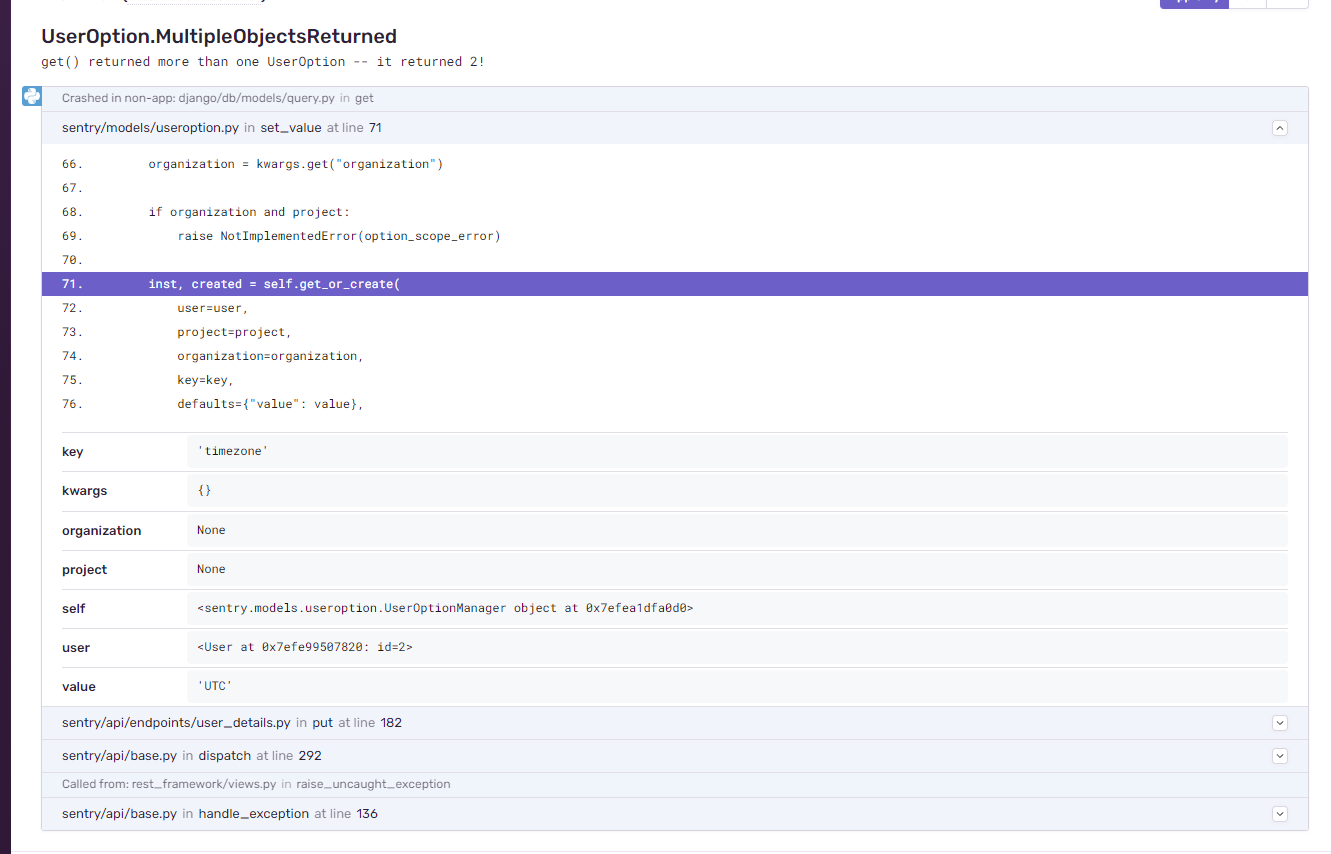Image resolution: width=1331 pixels, height=854 pixels.
Task: Click line number 66 in the code view
Action: 71,164
